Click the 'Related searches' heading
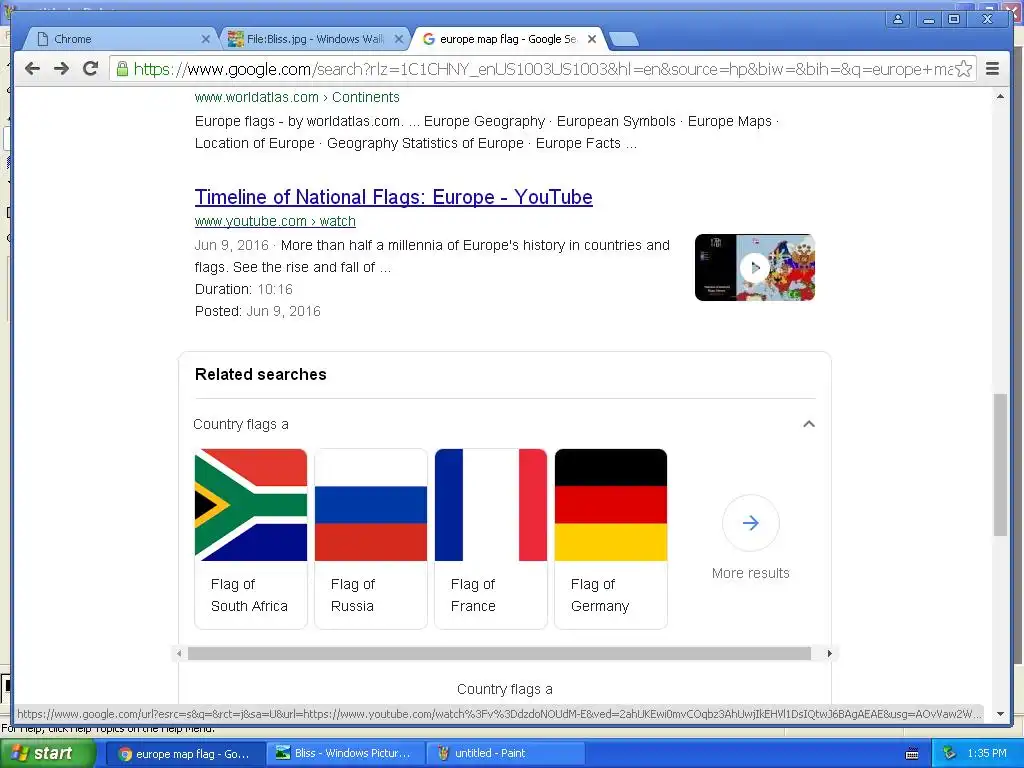Screen dimensions: 1024x768 (261, 374)
